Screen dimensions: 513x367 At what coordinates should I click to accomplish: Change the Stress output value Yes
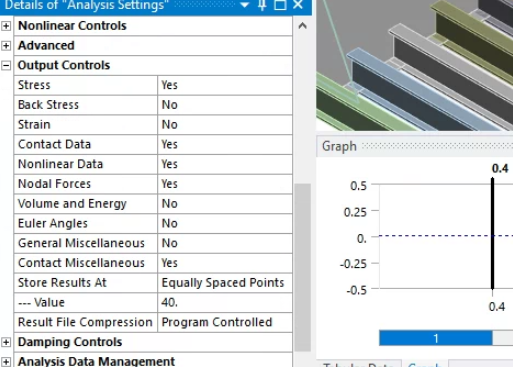tap(225, 85)
